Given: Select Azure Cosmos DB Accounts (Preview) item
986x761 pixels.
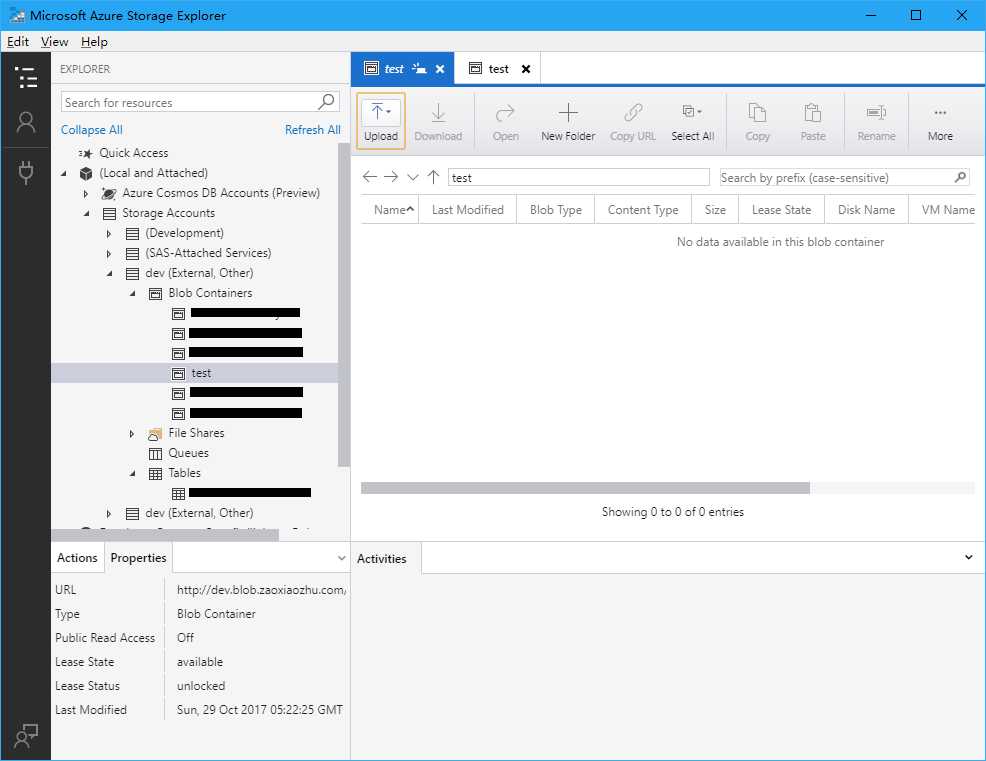Looking at the screenshot, I should coord(221,193).
